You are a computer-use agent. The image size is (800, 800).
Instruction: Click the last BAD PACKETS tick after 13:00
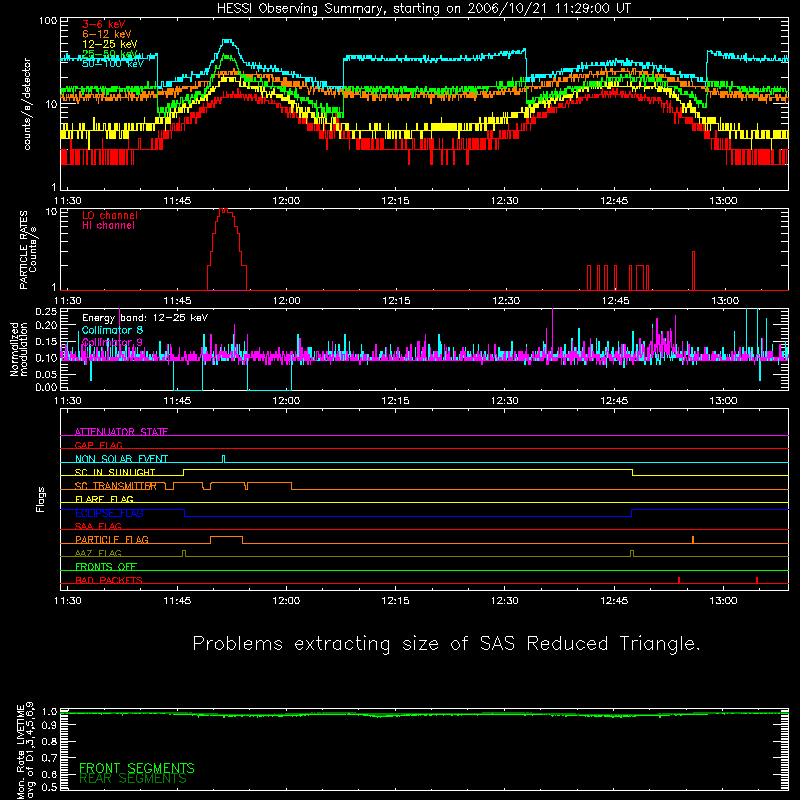(757, 580)
